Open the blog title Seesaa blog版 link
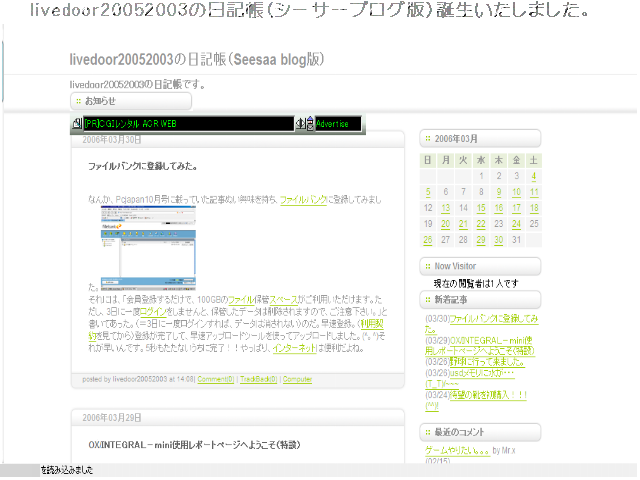Image resolution: width=640 pixels, height=480 pixels. click(x=197, y=60)
